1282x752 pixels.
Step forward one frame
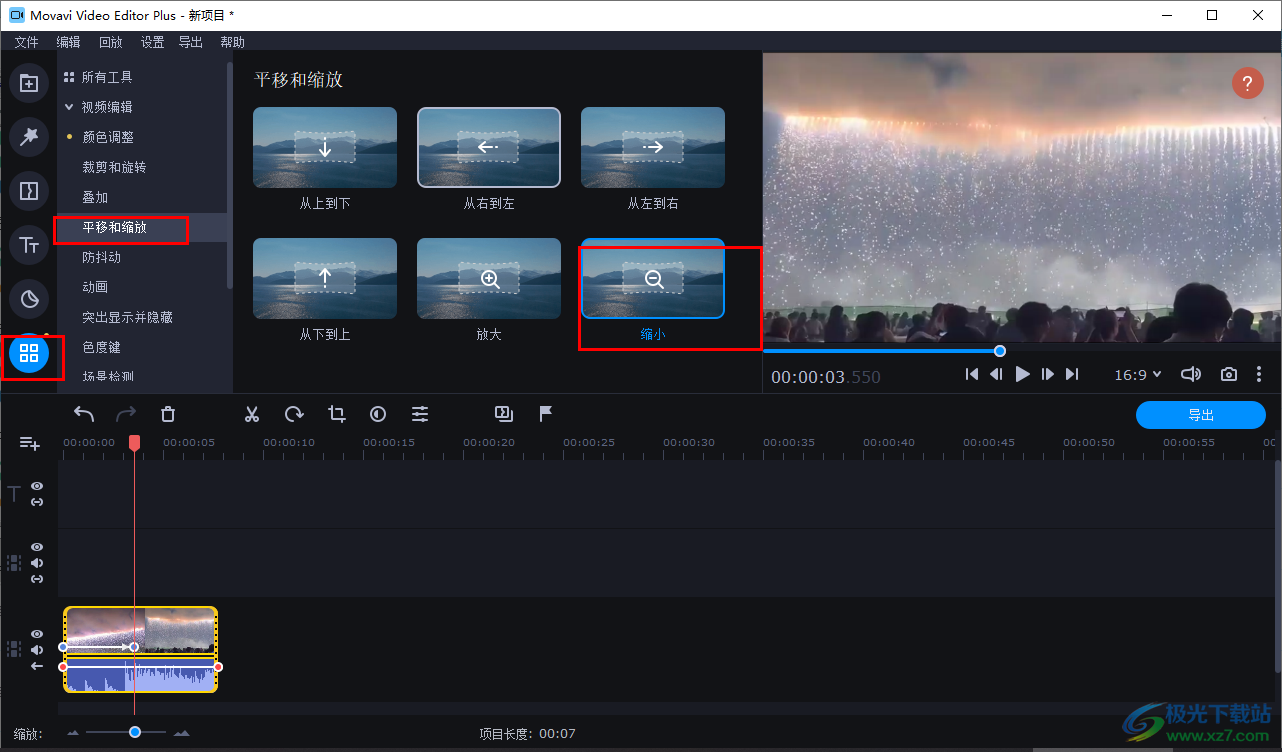point(1047,374)
